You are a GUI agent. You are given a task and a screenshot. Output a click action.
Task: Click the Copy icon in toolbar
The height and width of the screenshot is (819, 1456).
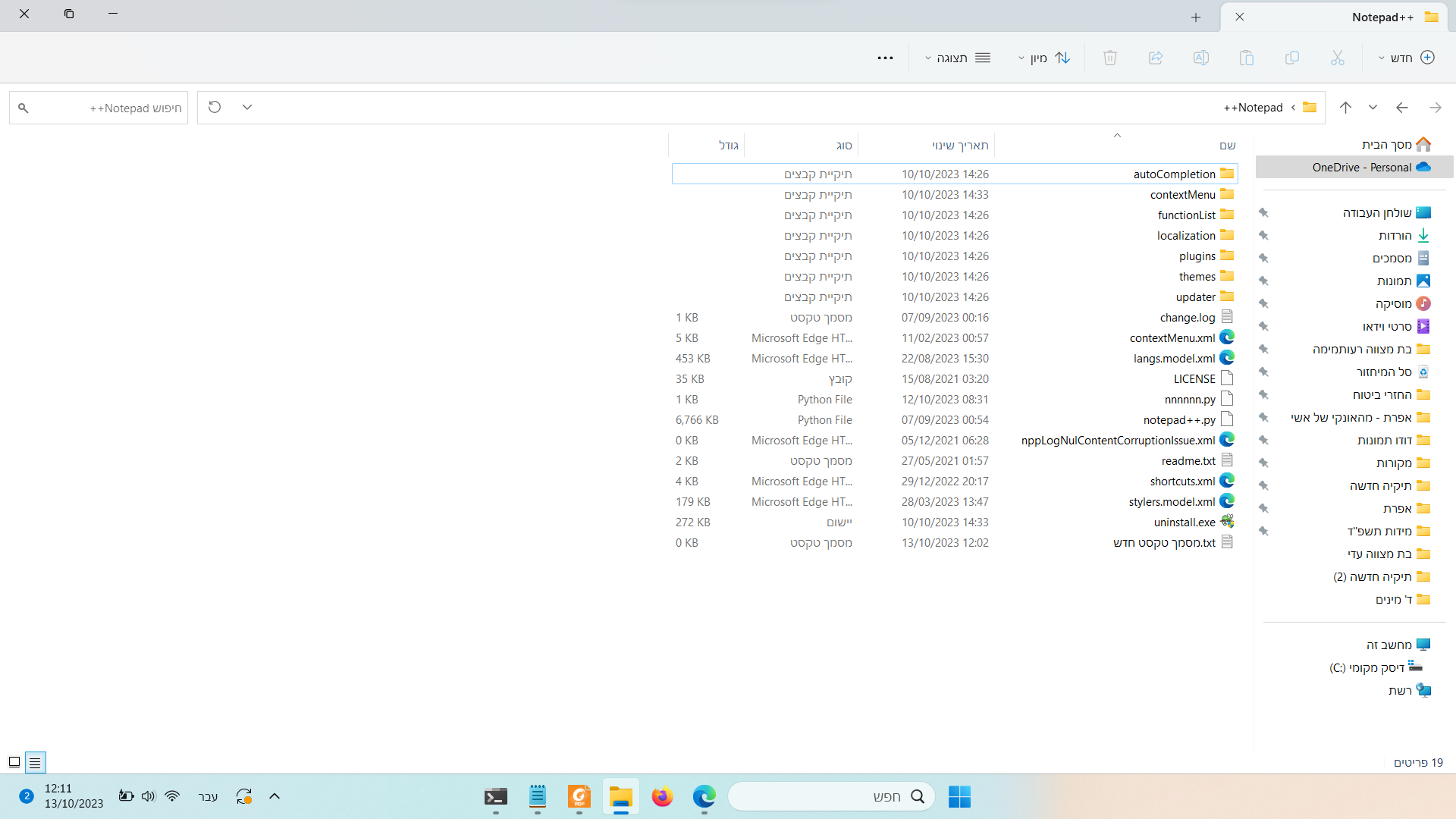pos(1292,58)
